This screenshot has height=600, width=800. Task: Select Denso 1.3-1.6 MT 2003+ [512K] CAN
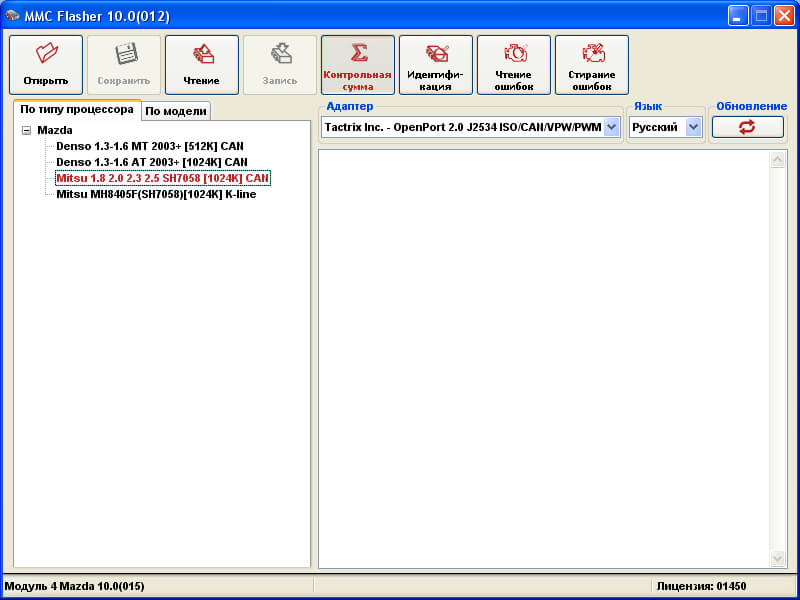(150, 146)
